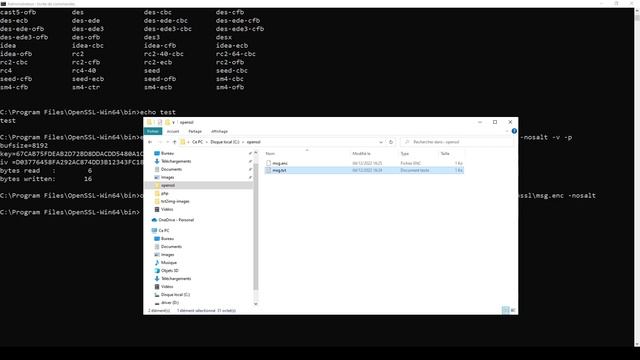Screen dimensions: 640x360
Task: Click command prompt scrollbar up arrow
Action: coord(637,11)
